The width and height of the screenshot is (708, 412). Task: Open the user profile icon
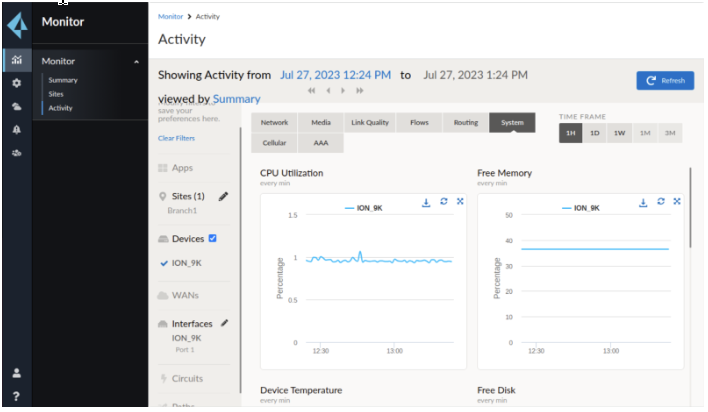[16, 374]
